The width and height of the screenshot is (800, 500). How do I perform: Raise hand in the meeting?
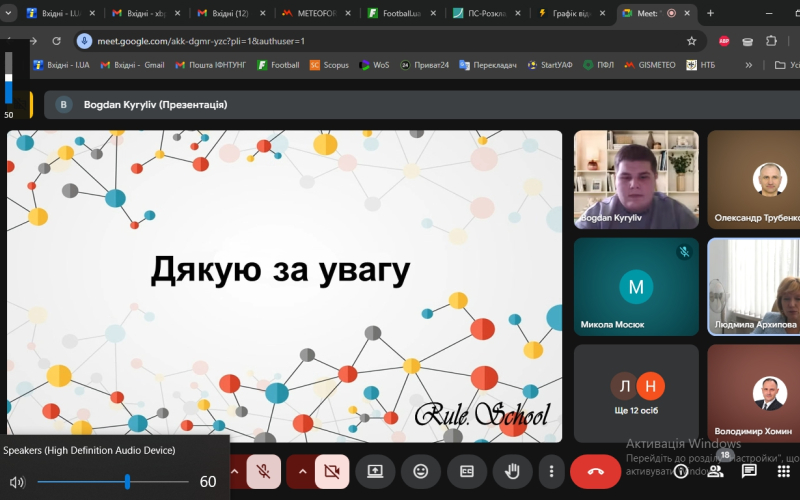tap(512, 471)
